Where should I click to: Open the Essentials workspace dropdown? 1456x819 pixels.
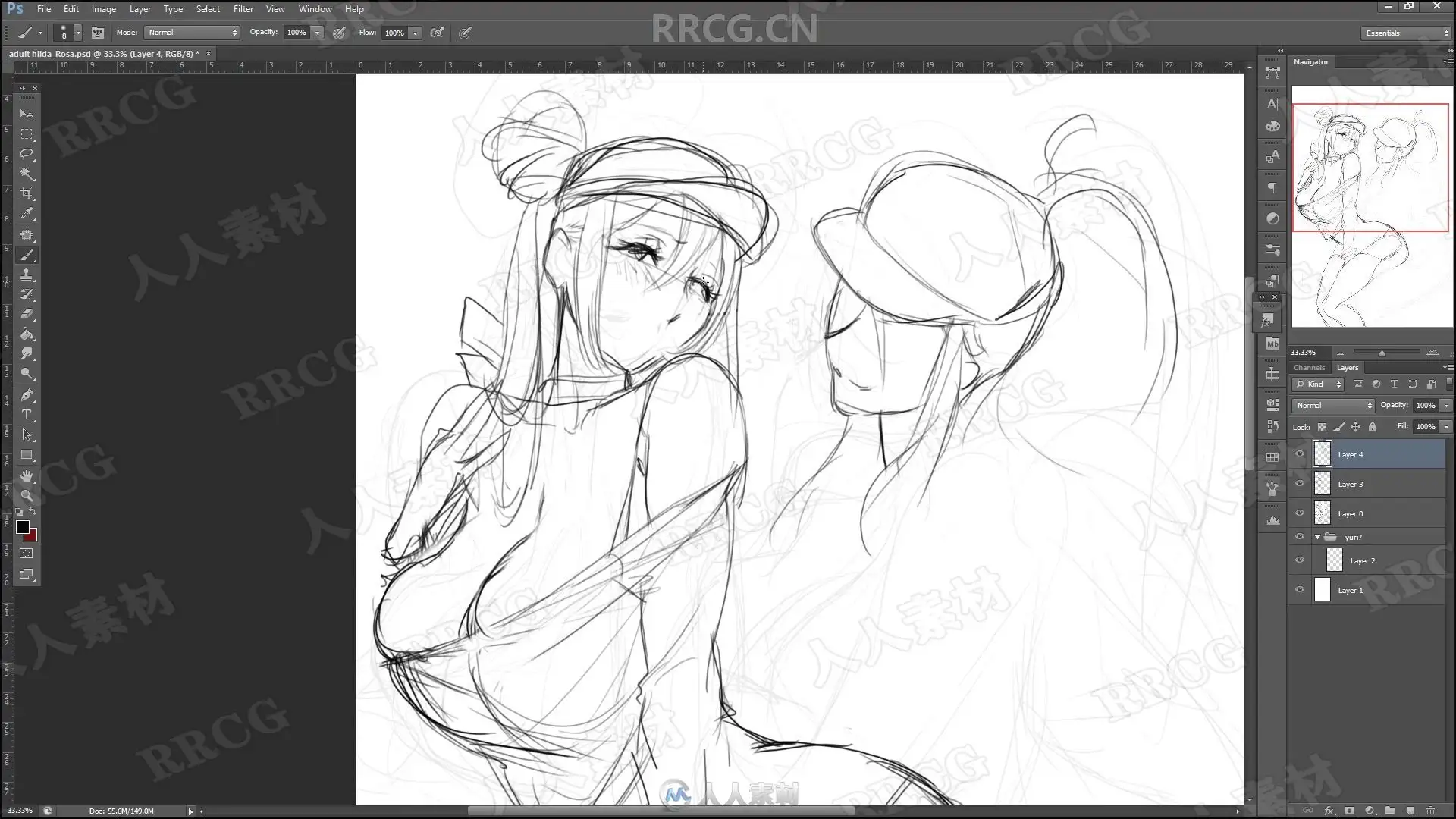point(1405,33)
